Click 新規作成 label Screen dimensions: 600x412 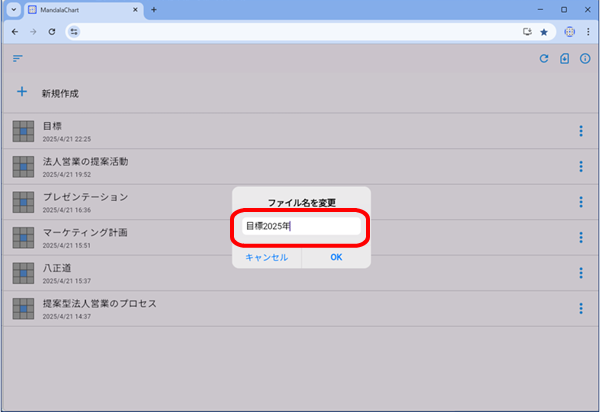point(60,93)
